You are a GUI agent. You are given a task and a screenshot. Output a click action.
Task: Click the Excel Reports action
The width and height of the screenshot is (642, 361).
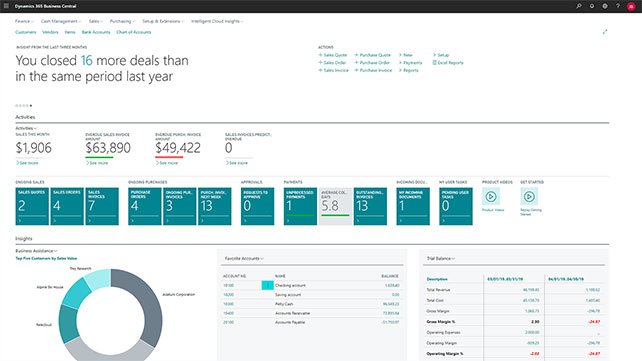pyautogui.click(x=448, y=63)
